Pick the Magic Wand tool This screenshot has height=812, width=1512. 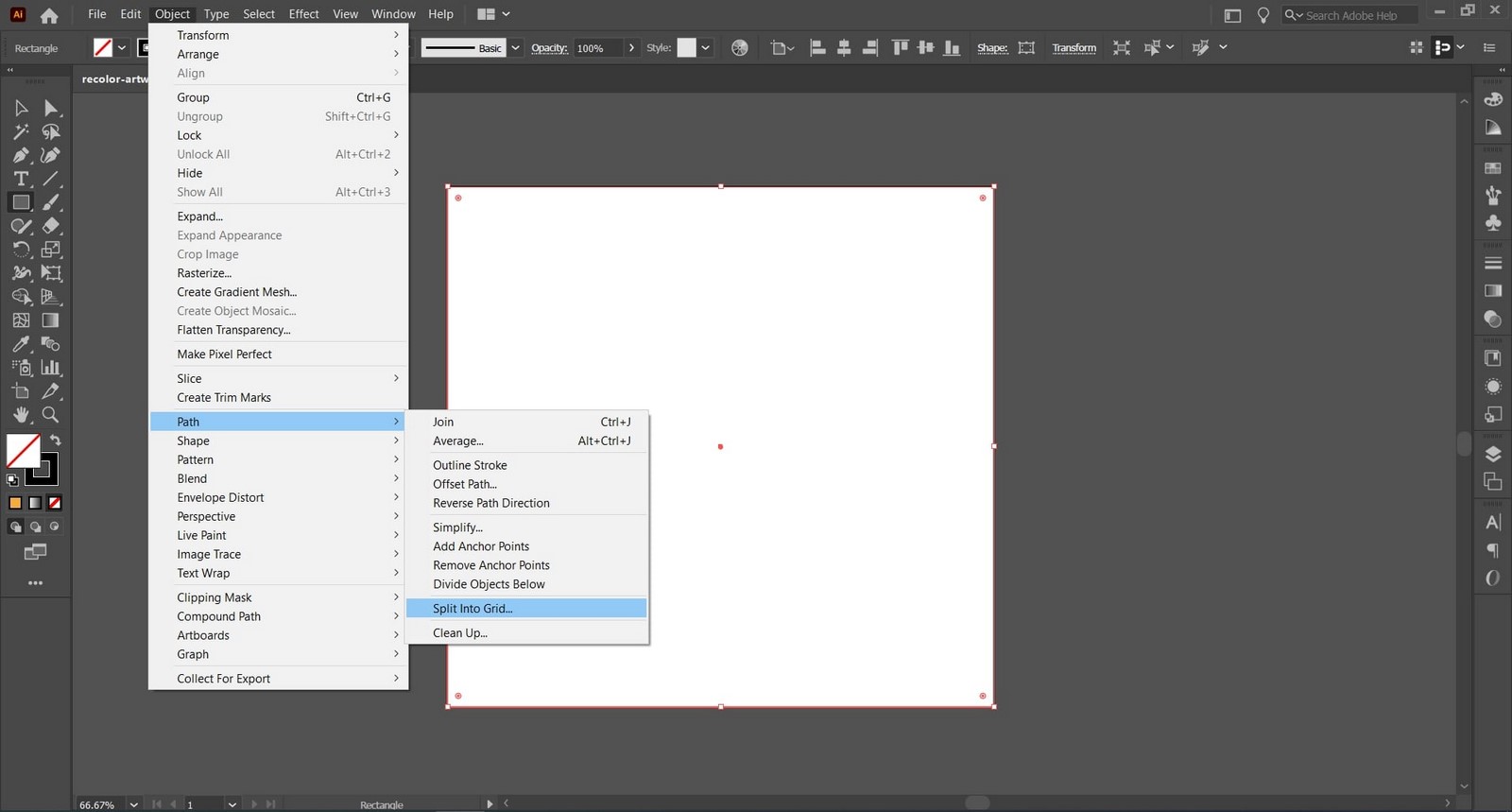(x=21, y=131)
